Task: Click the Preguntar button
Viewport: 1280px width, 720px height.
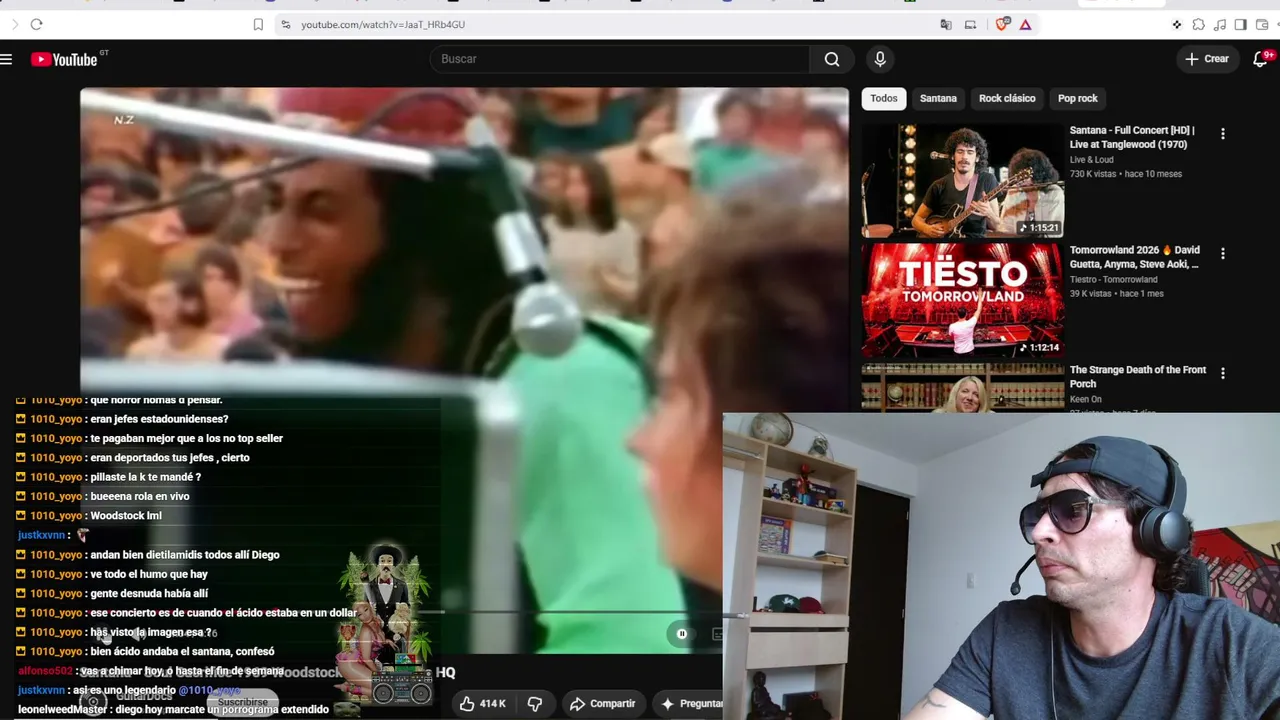Action: coord(690,704)
